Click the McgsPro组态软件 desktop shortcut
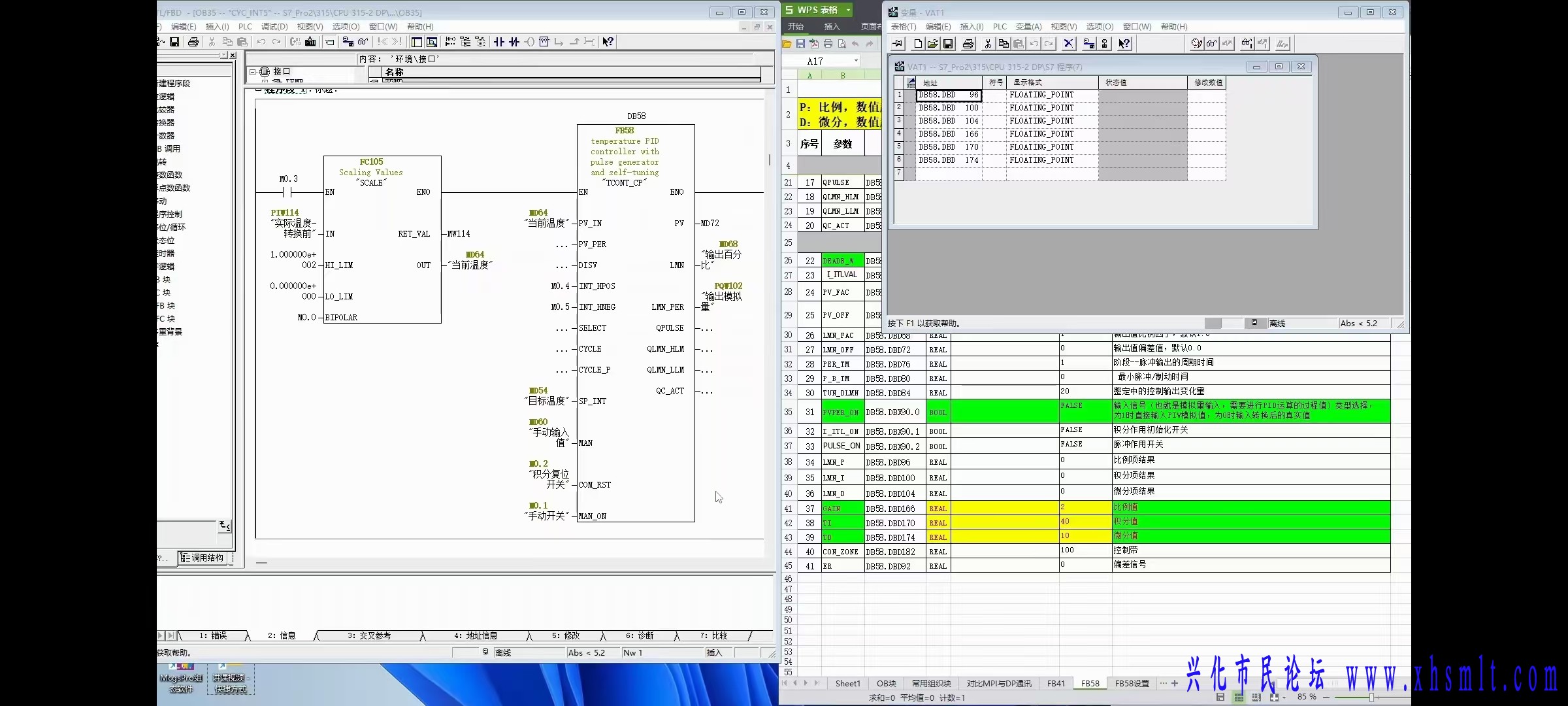 [x=181, y=679]
